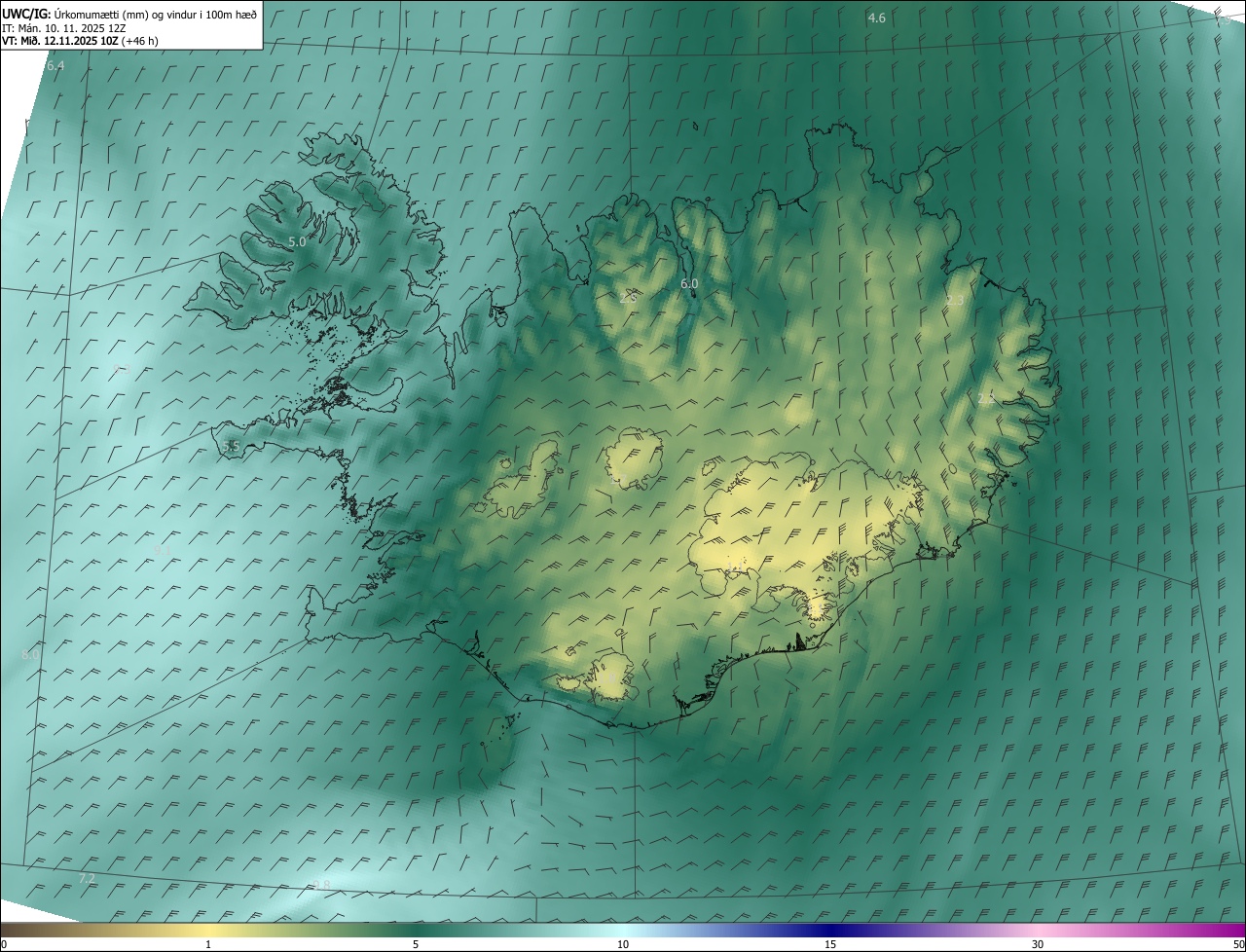1246x952 pixels.
Task: Click the color bar tick label 1
Action: tap(208, 944)
